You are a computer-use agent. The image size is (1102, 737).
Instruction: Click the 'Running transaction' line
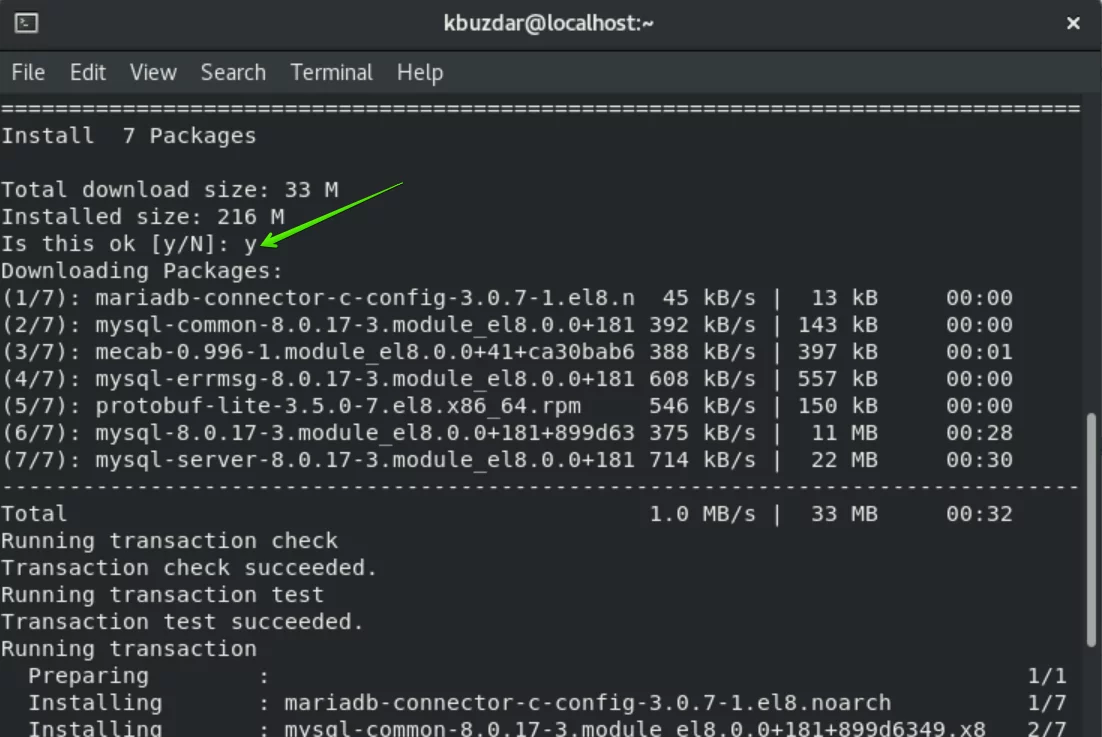129,649
